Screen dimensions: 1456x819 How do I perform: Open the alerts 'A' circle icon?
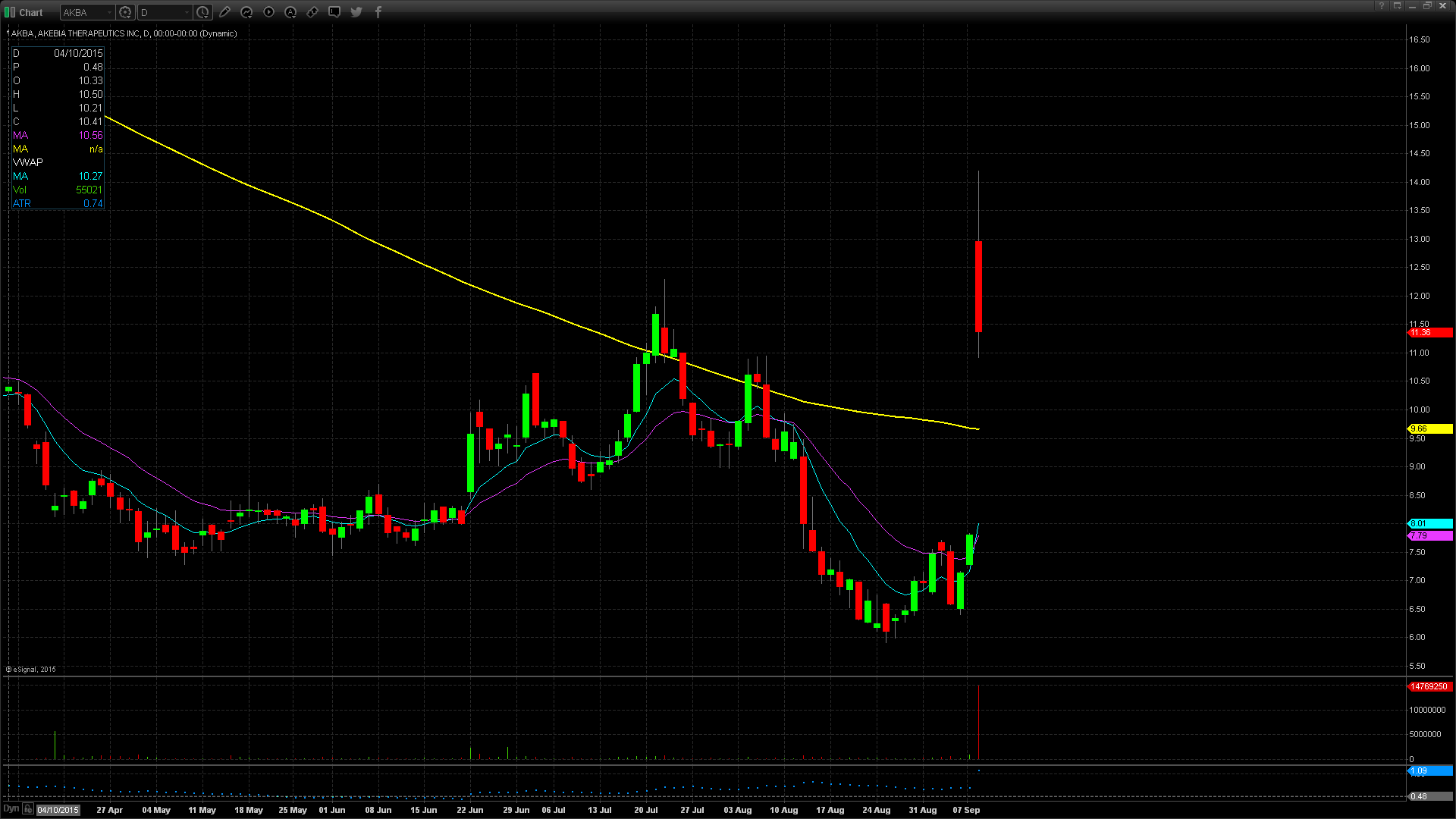(290, 12)
